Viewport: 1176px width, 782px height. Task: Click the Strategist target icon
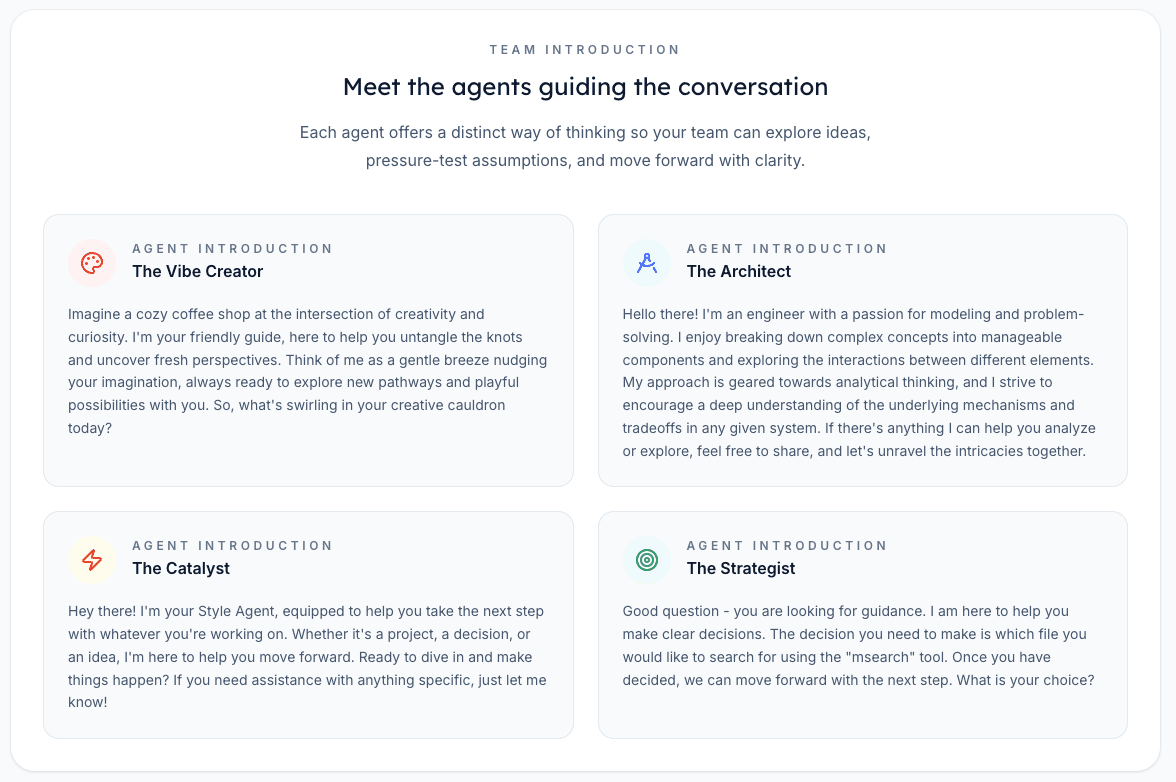pyautogui.click(x=646, y=560)
